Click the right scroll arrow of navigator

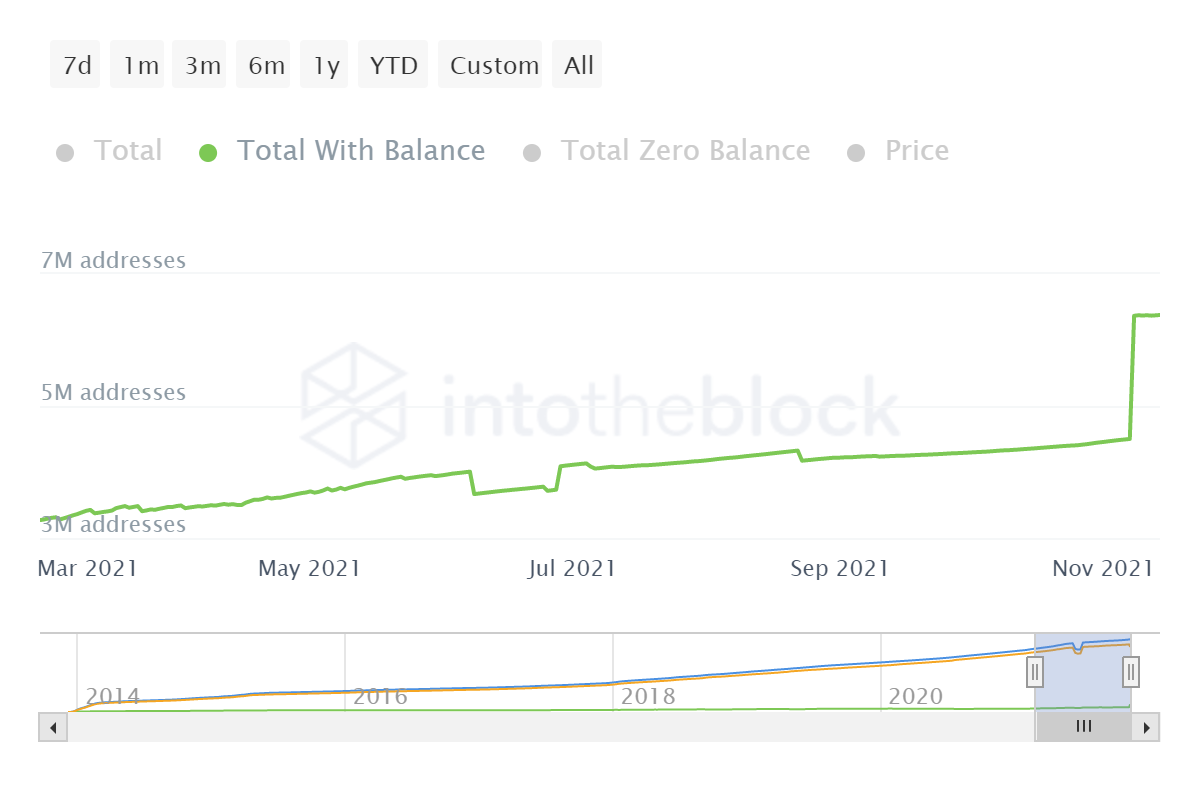point(1147,727)
